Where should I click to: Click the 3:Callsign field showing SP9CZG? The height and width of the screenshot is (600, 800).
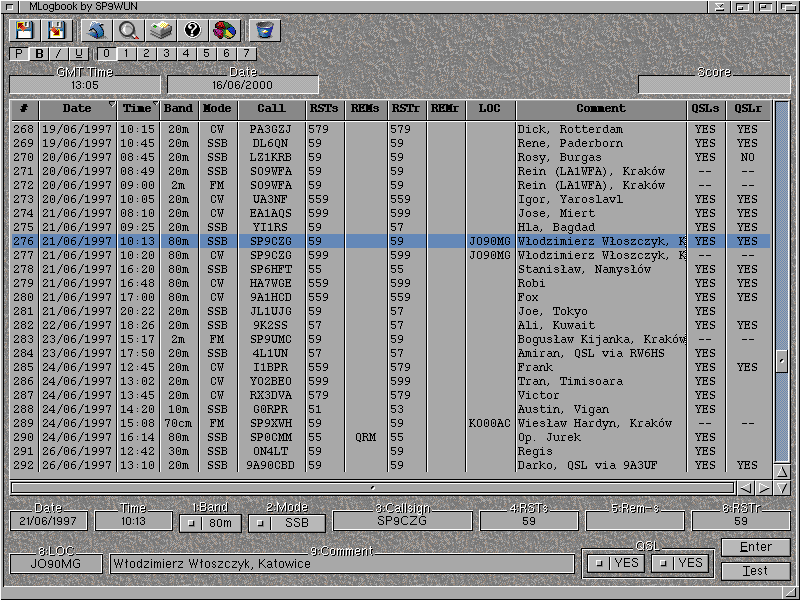(402, 521)
